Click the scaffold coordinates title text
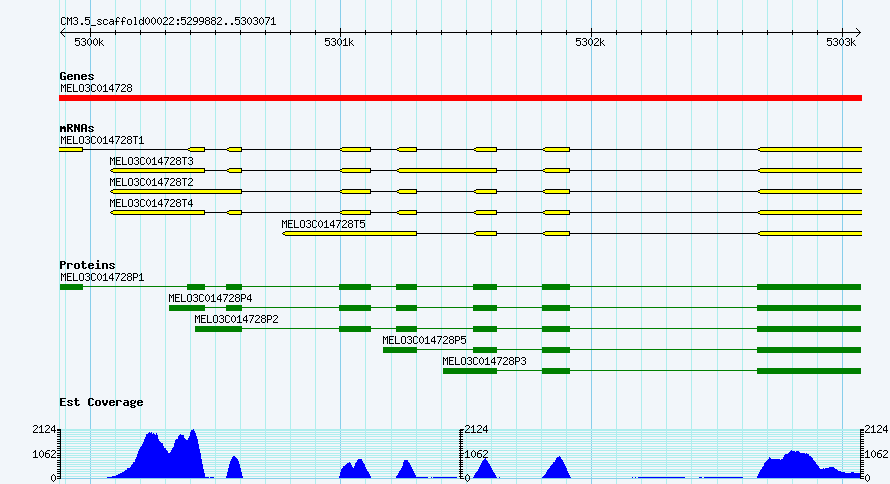The height and width of the screenshot is (484, 890). pyautogui.click(x=168, y=22)
